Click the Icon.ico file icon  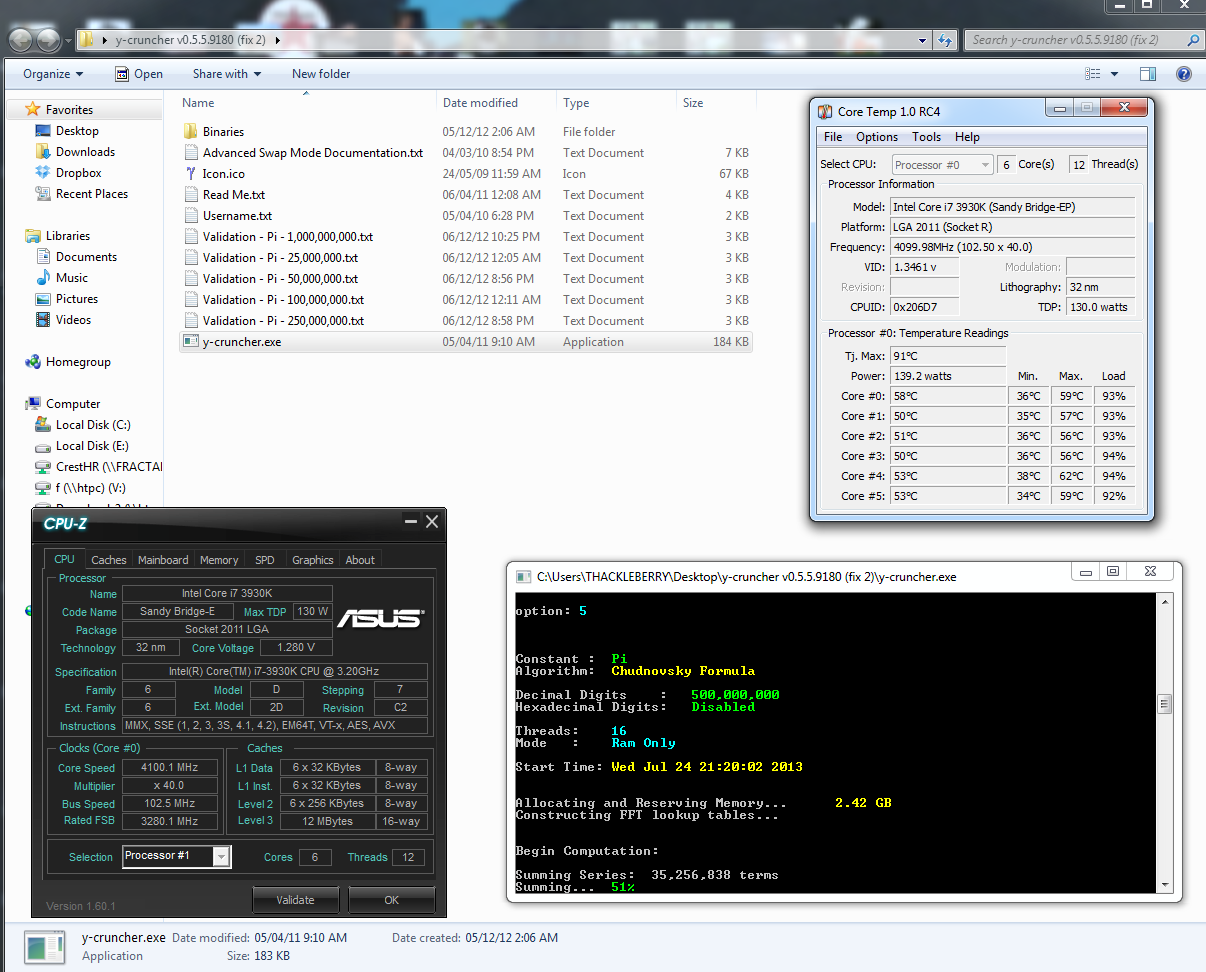[x=192, y=174]
